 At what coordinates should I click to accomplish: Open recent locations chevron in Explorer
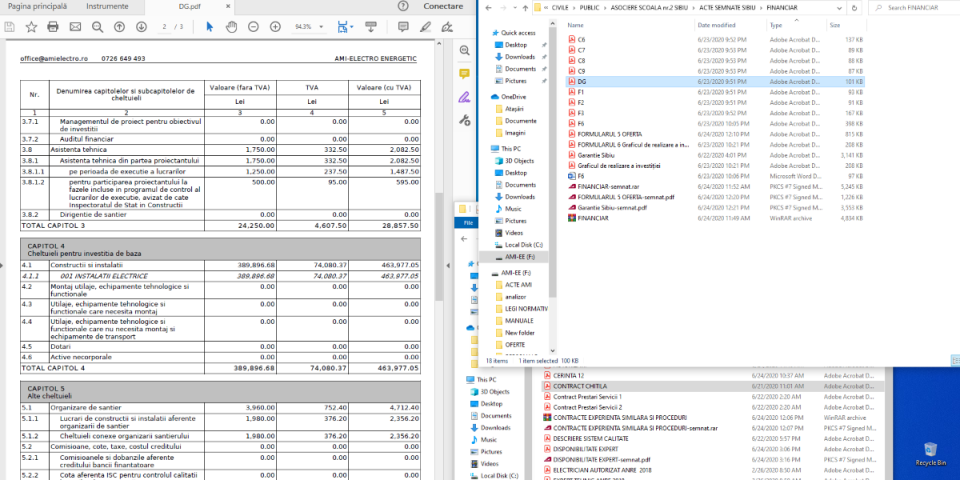point(515,8)
